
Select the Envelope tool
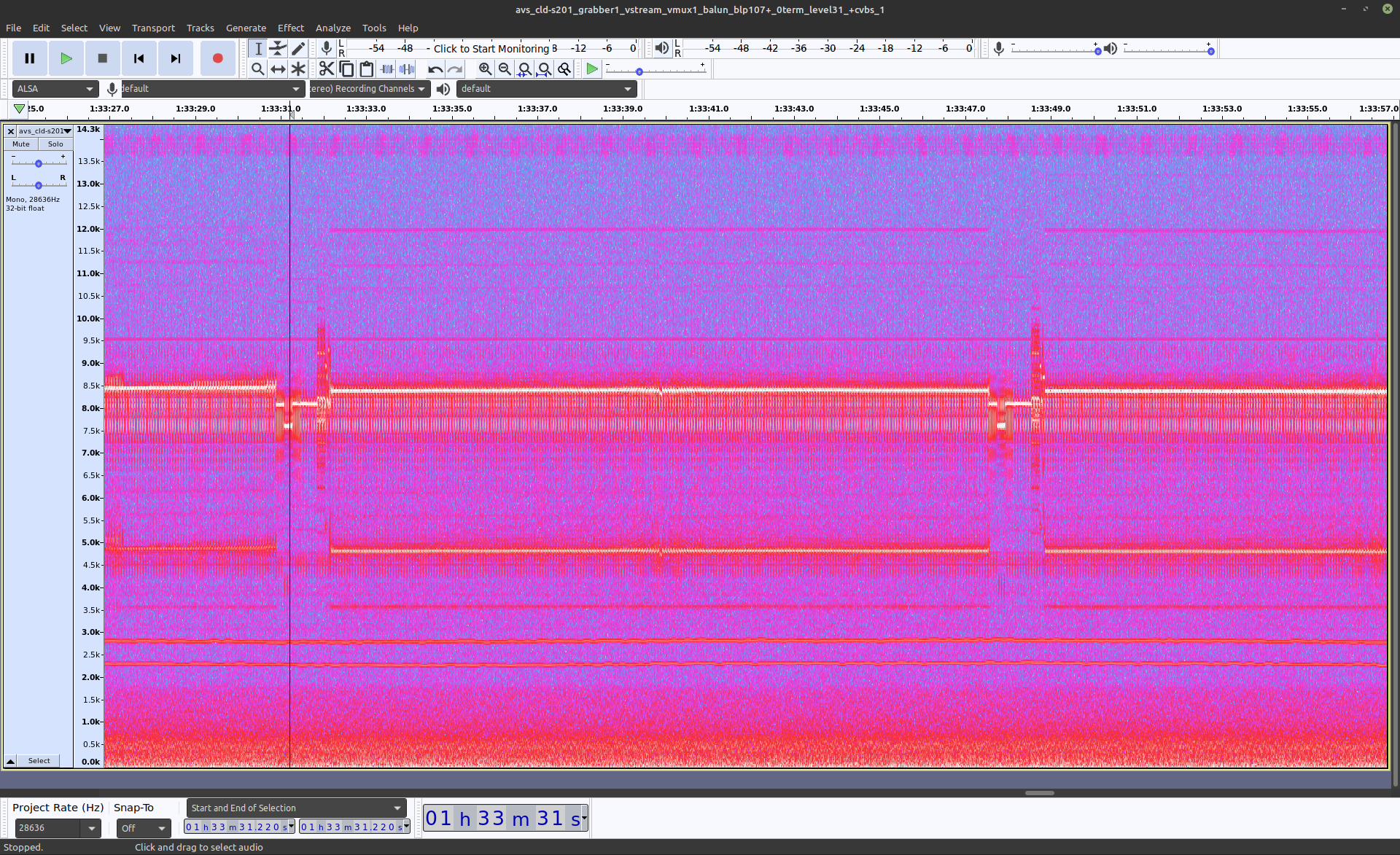tap(278, 48)
